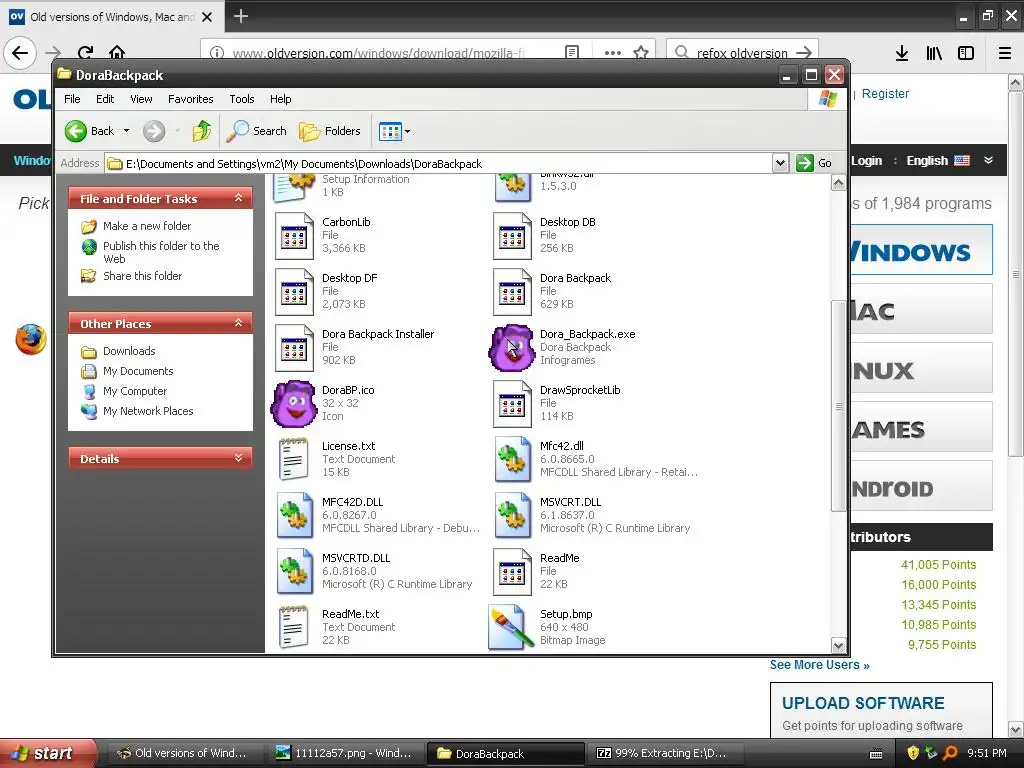Select the Mfc42.dll file icon
1024x768 pixels.
tap(512, 460)
